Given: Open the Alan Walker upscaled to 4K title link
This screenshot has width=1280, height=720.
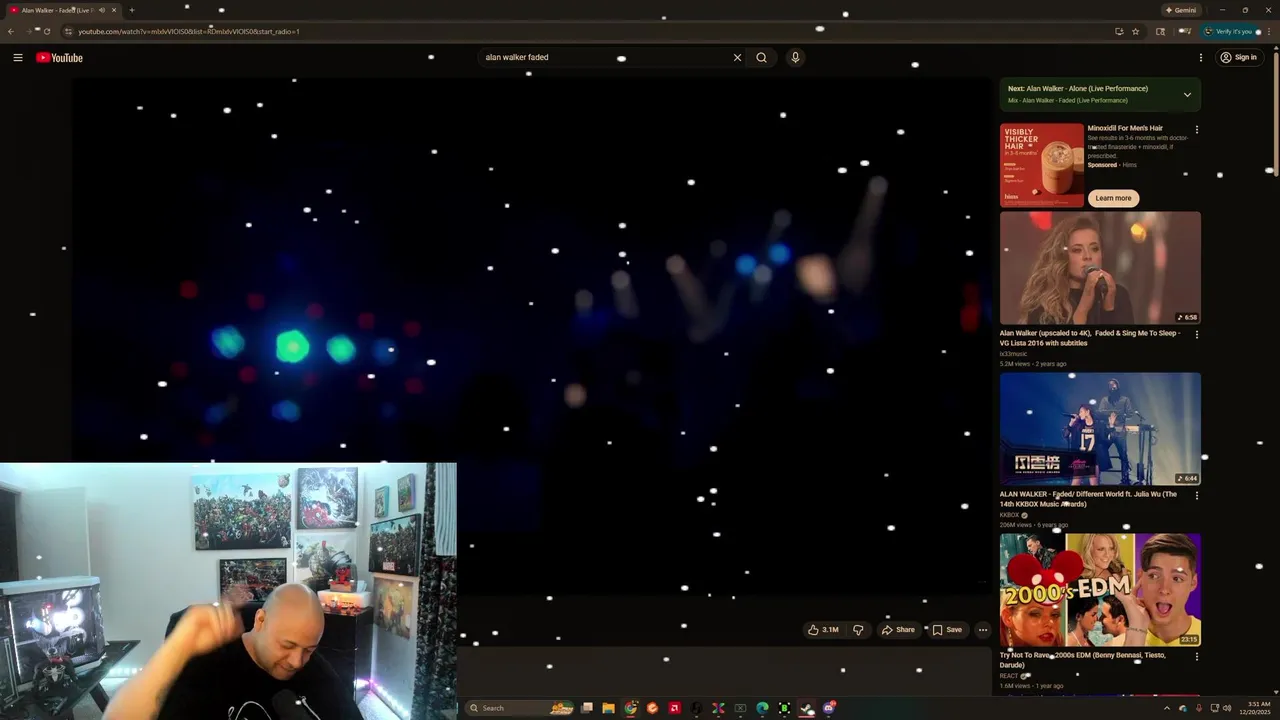Looking at the screenshot, I should (1090, 338).
